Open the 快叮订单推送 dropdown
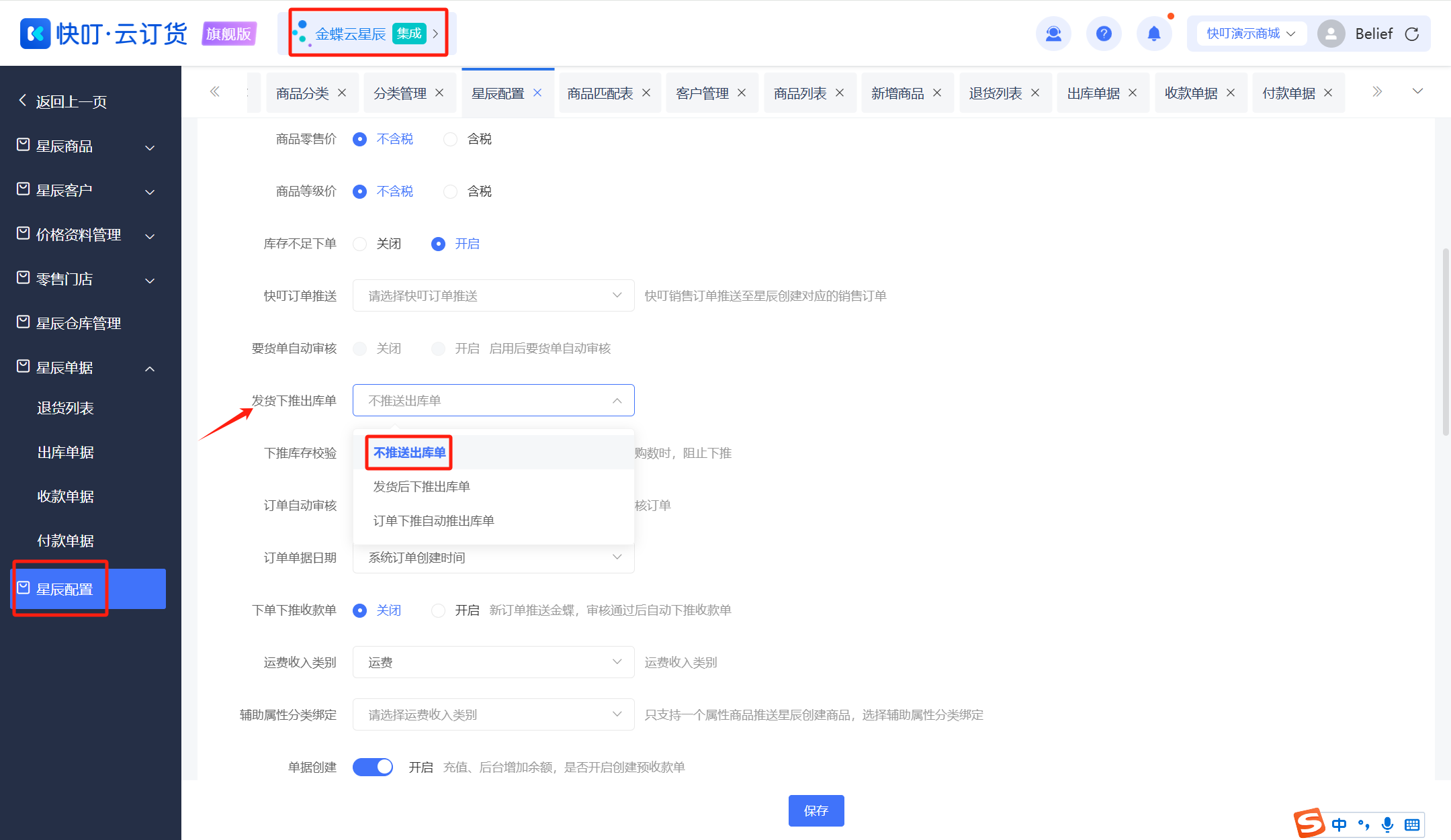 [494, 295]
